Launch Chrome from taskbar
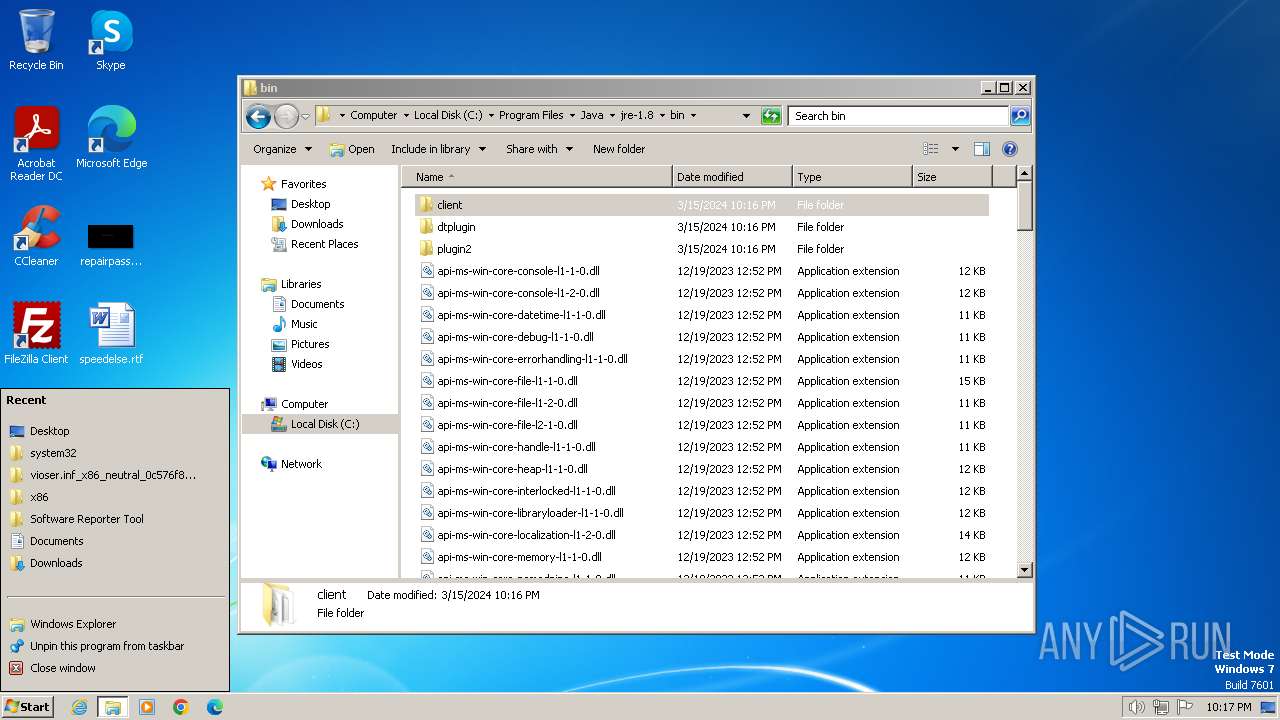 point(181,707)
